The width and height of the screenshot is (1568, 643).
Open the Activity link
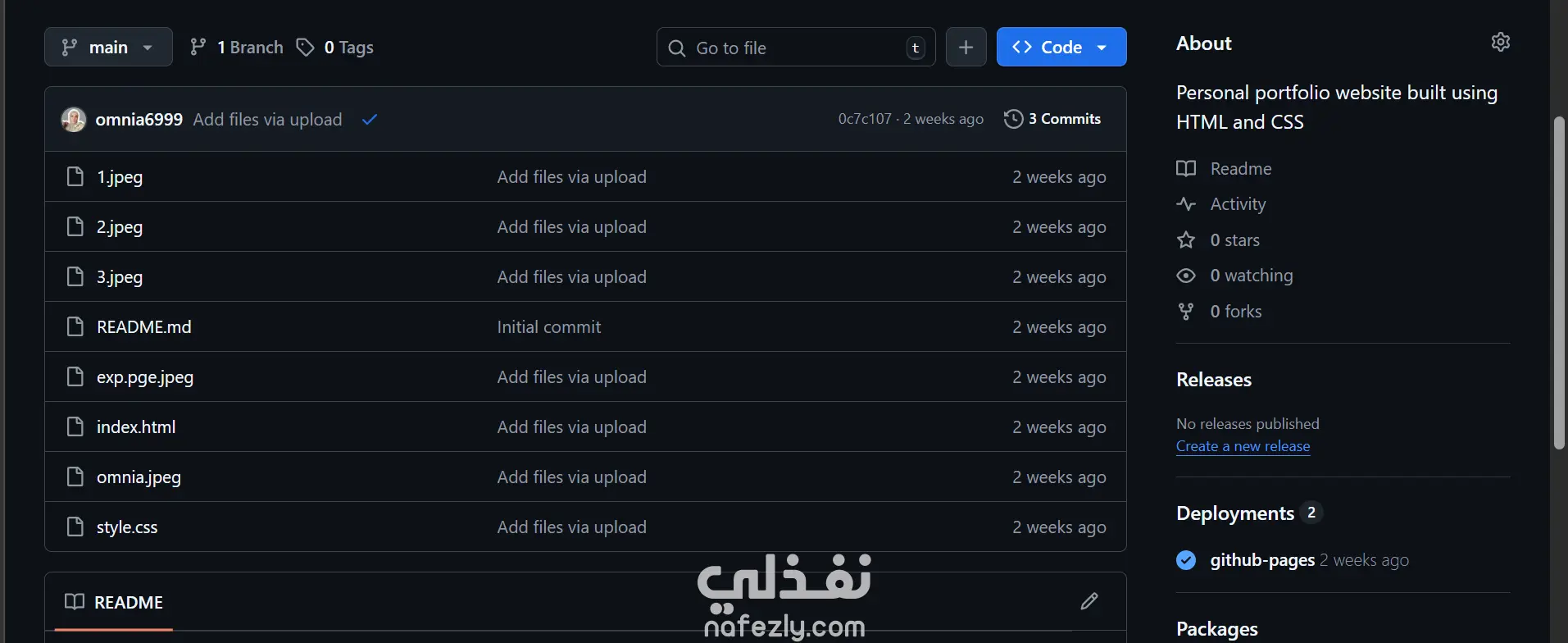coord(1238,204)
